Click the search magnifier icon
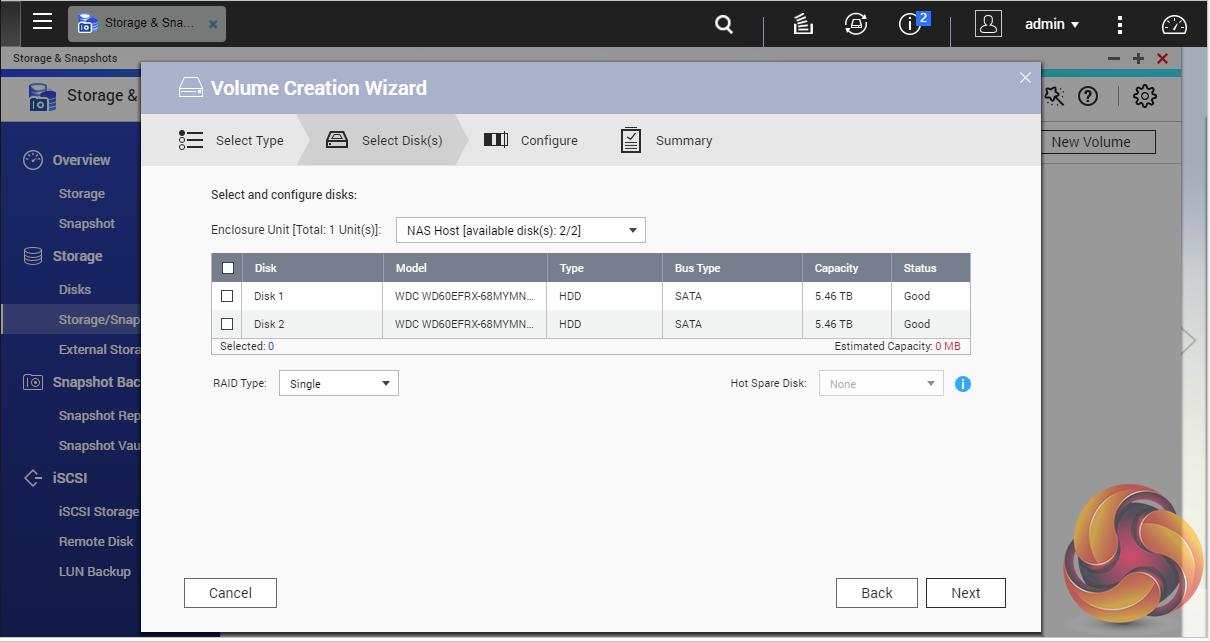The height and width of the screenshot is (642, 1210). (724, 25)
